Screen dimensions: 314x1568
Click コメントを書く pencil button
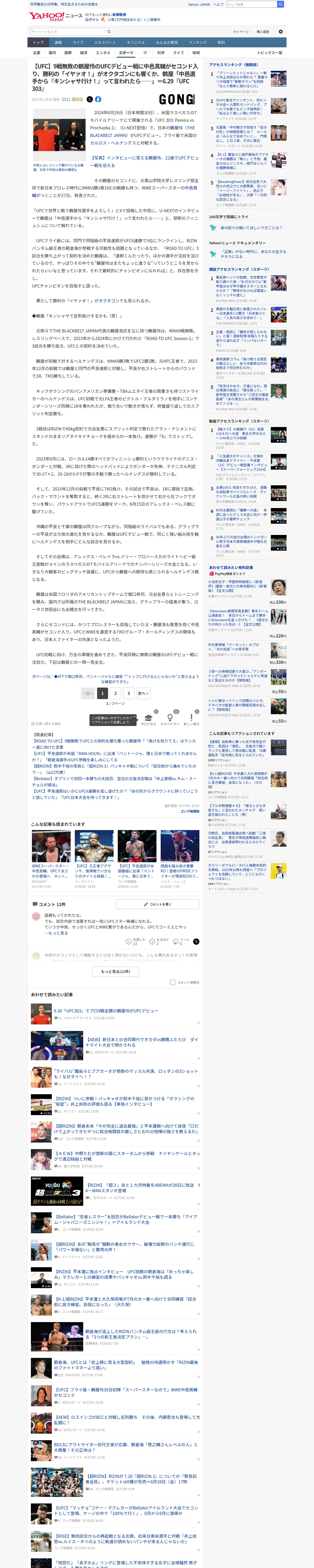157,904
